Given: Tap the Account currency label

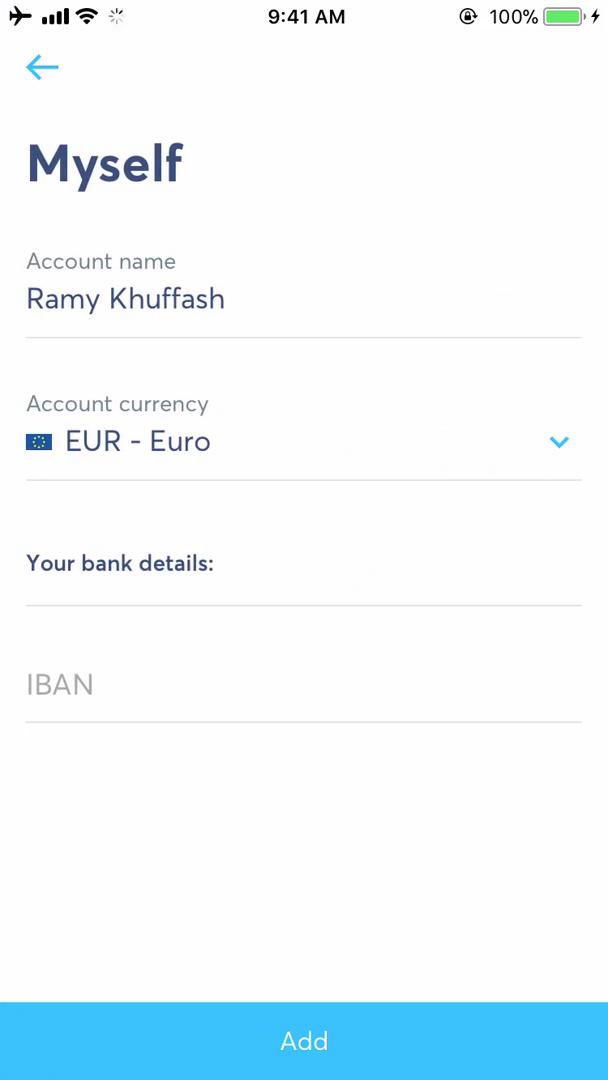Looking at the screenshot, I should [117, 404].
